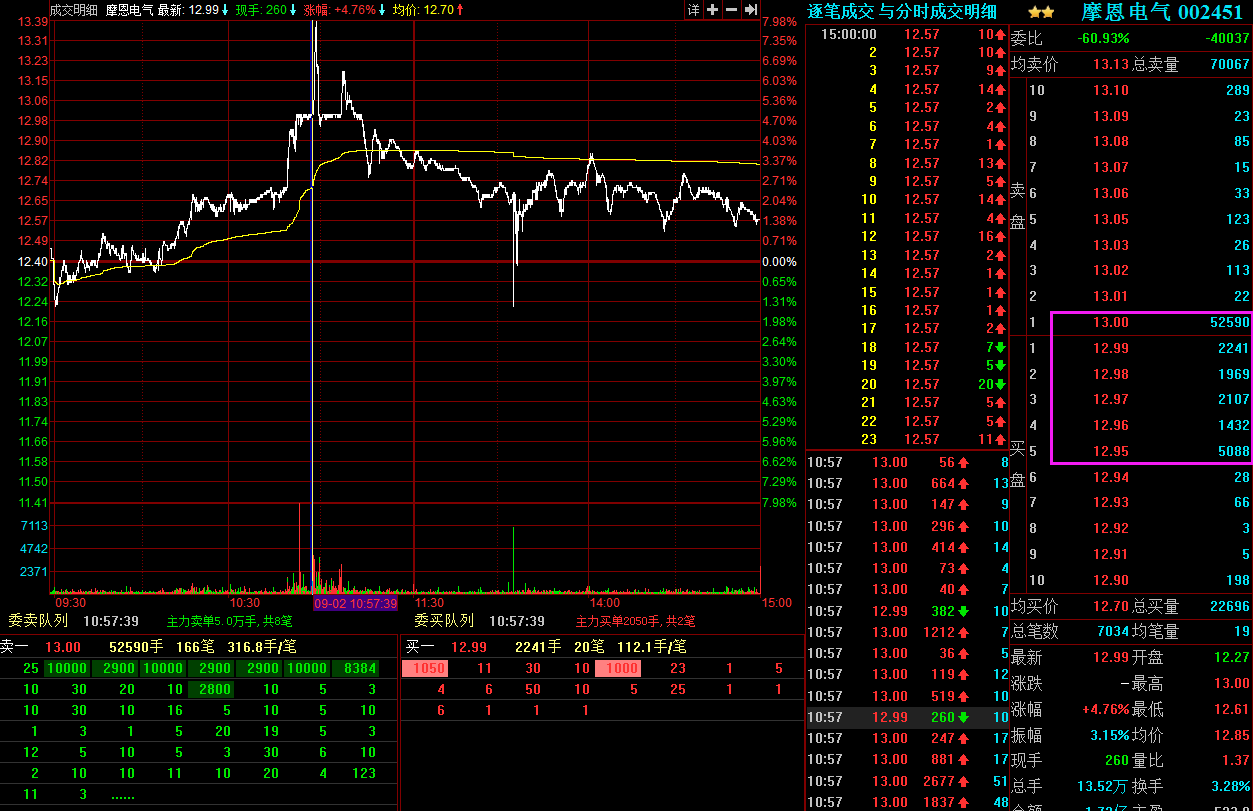The height and width of the screenshot is (811, 1253).
Task: Click the 详 detail icon above chart
Action: click(x=694, y=10)
